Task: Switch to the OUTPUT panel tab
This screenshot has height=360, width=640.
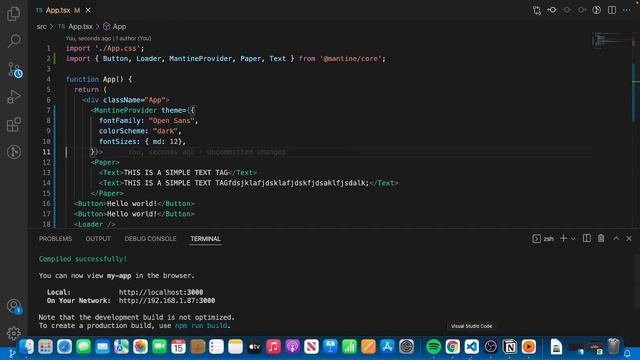Action: pos(98,239)
